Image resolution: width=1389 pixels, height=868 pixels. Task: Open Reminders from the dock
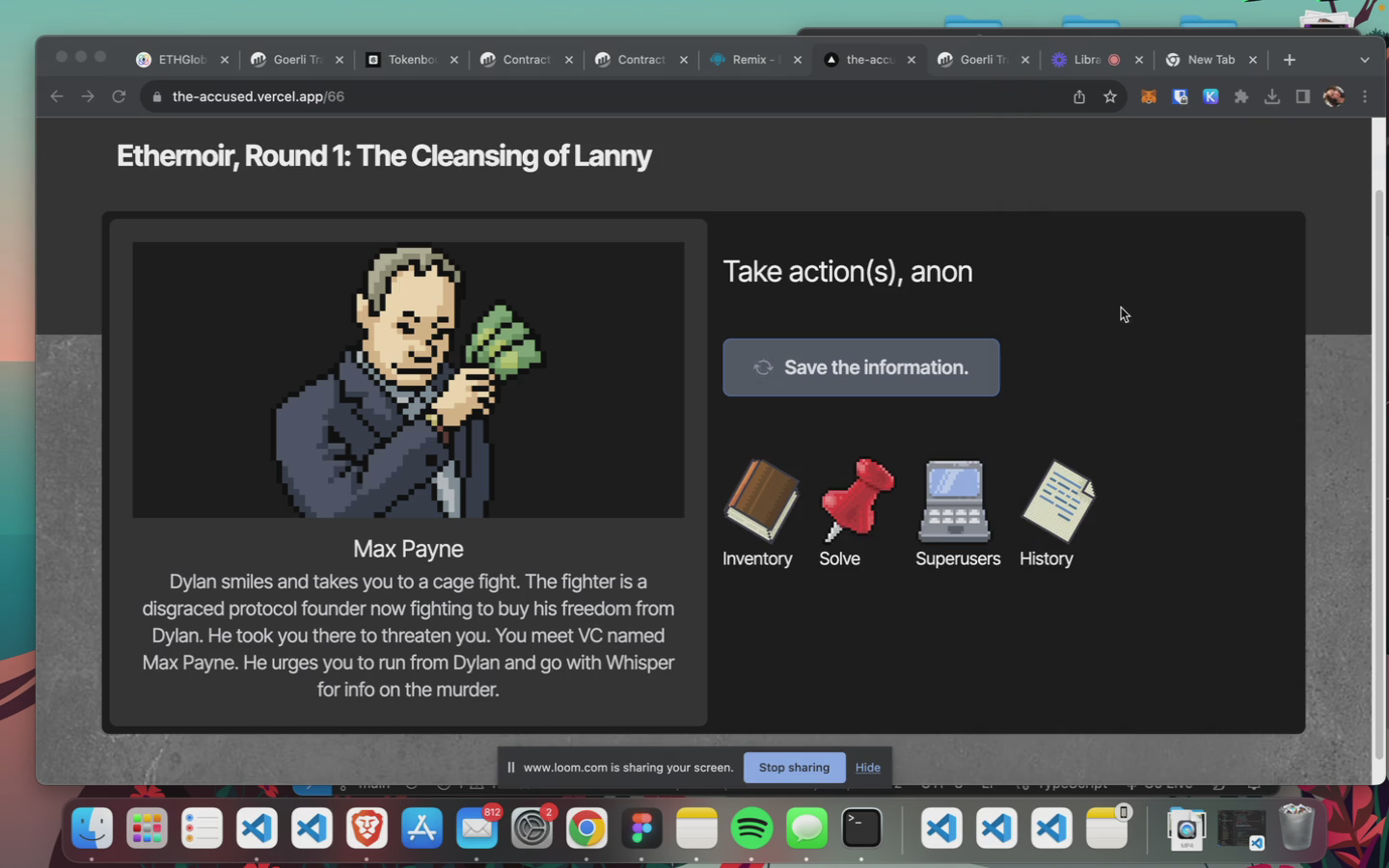[x=202, y=828]
